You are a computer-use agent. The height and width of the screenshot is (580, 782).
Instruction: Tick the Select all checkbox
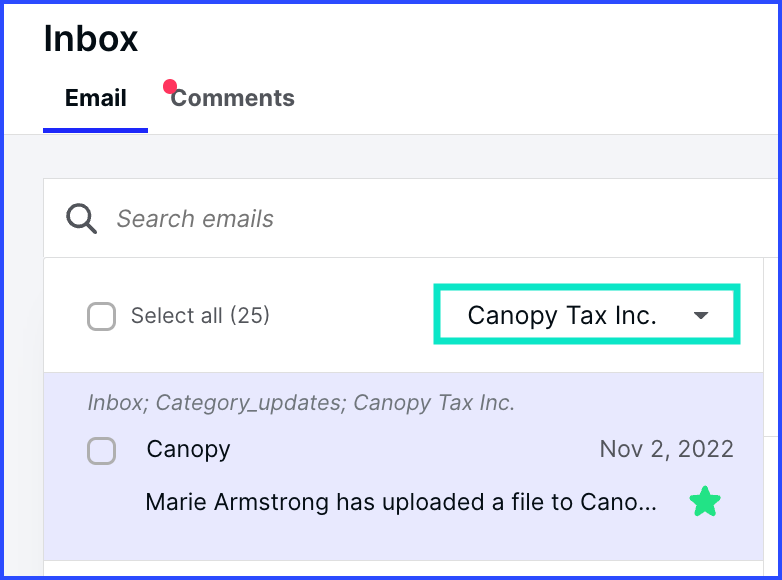(x=101, y=316)
